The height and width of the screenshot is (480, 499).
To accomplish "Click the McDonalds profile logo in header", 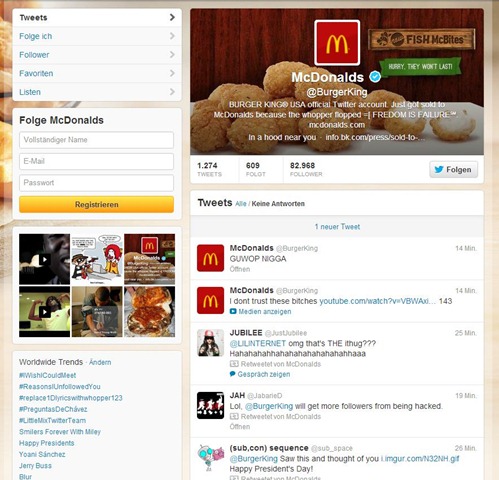I will point(337,43).
